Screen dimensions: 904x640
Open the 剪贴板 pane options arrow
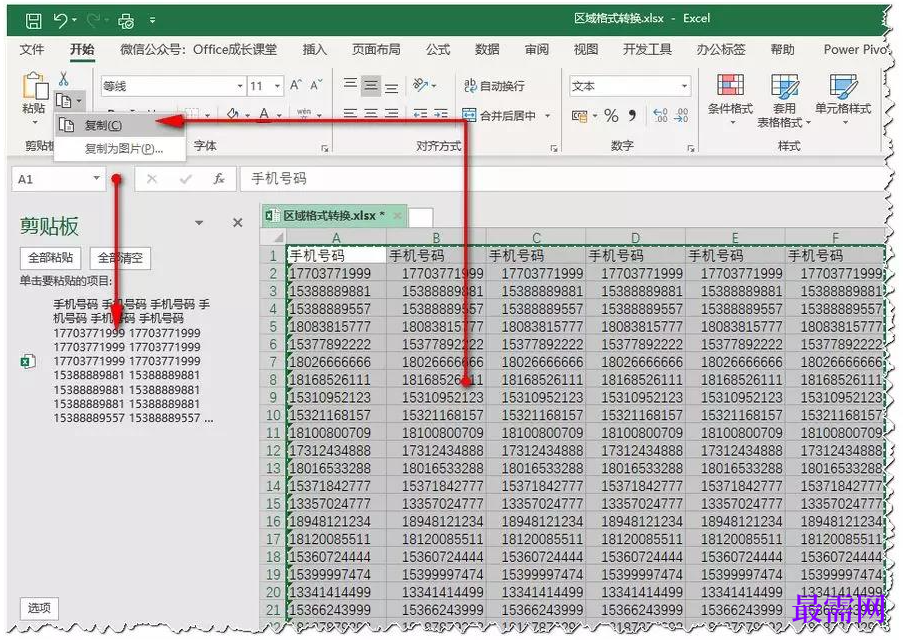[199, 223]
